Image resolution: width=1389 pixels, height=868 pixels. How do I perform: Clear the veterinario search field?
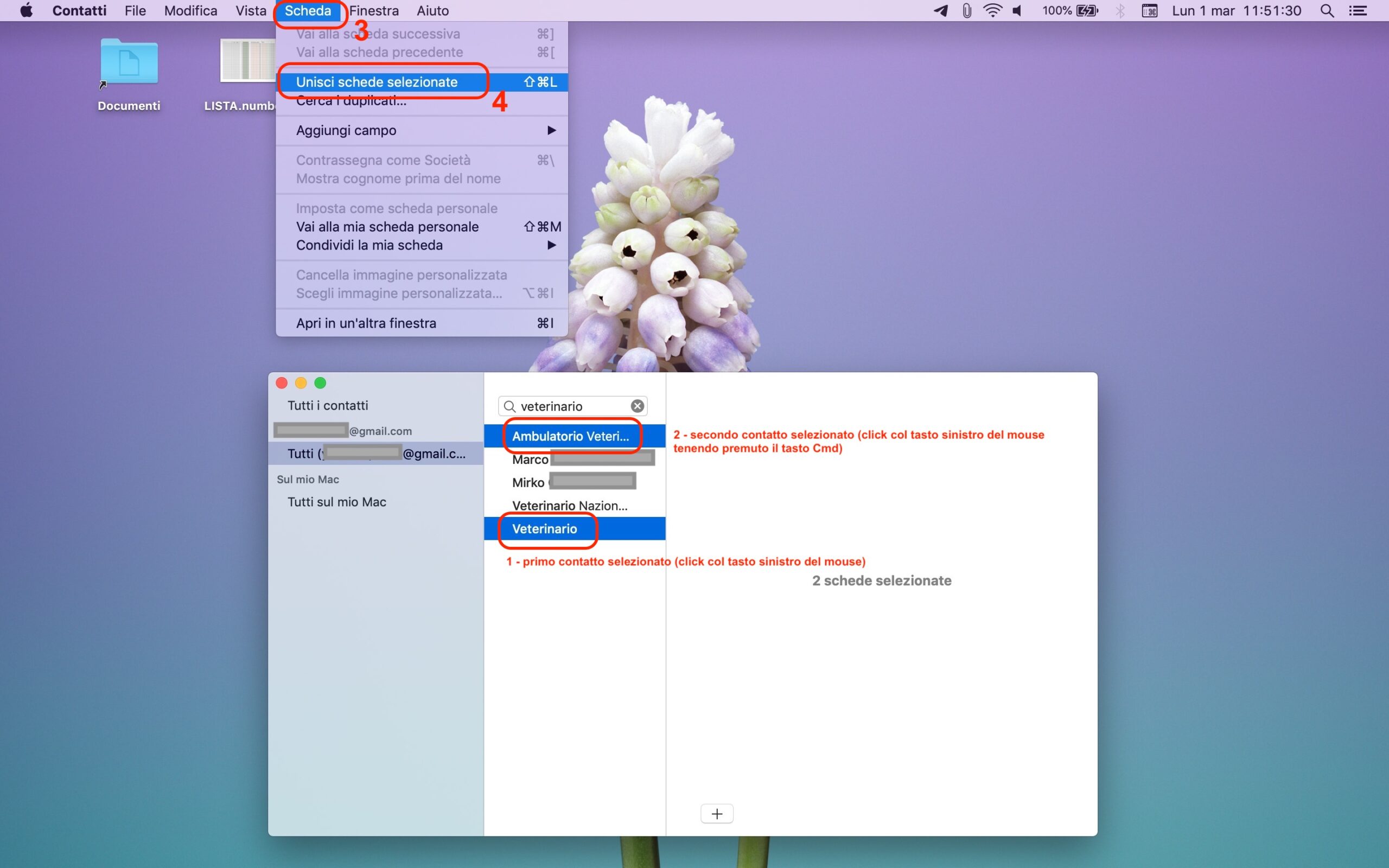click(x=637, y=406)
